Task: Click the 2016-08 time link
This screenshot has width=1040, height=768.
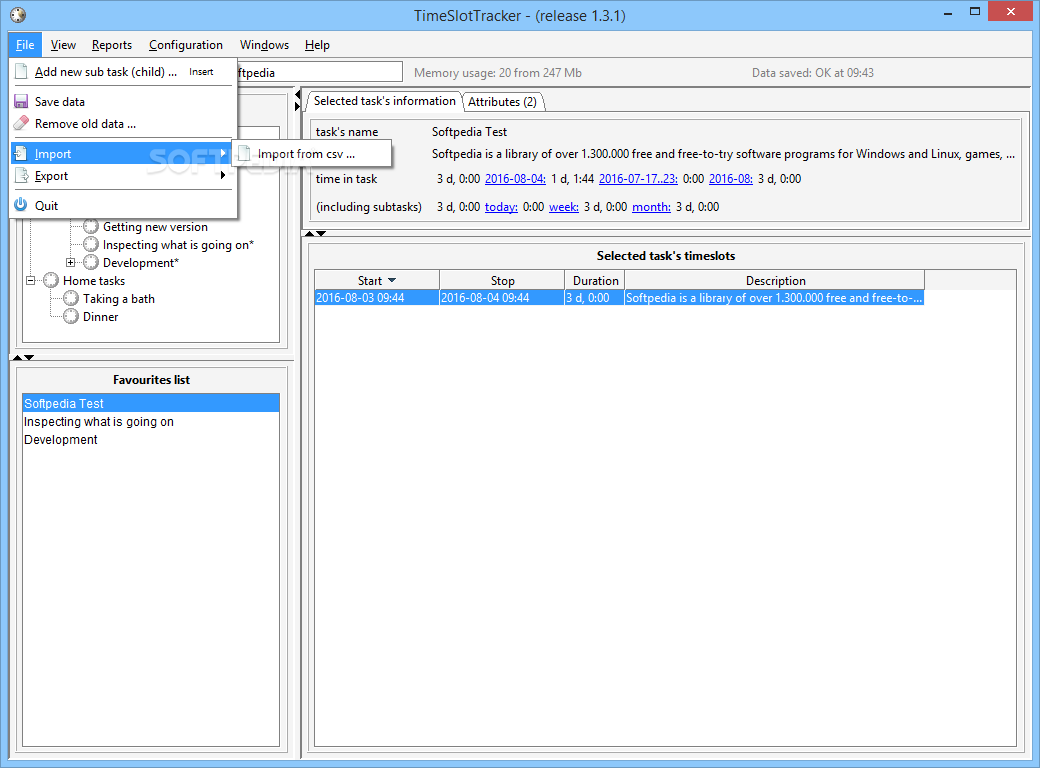Action: [731, 178]
